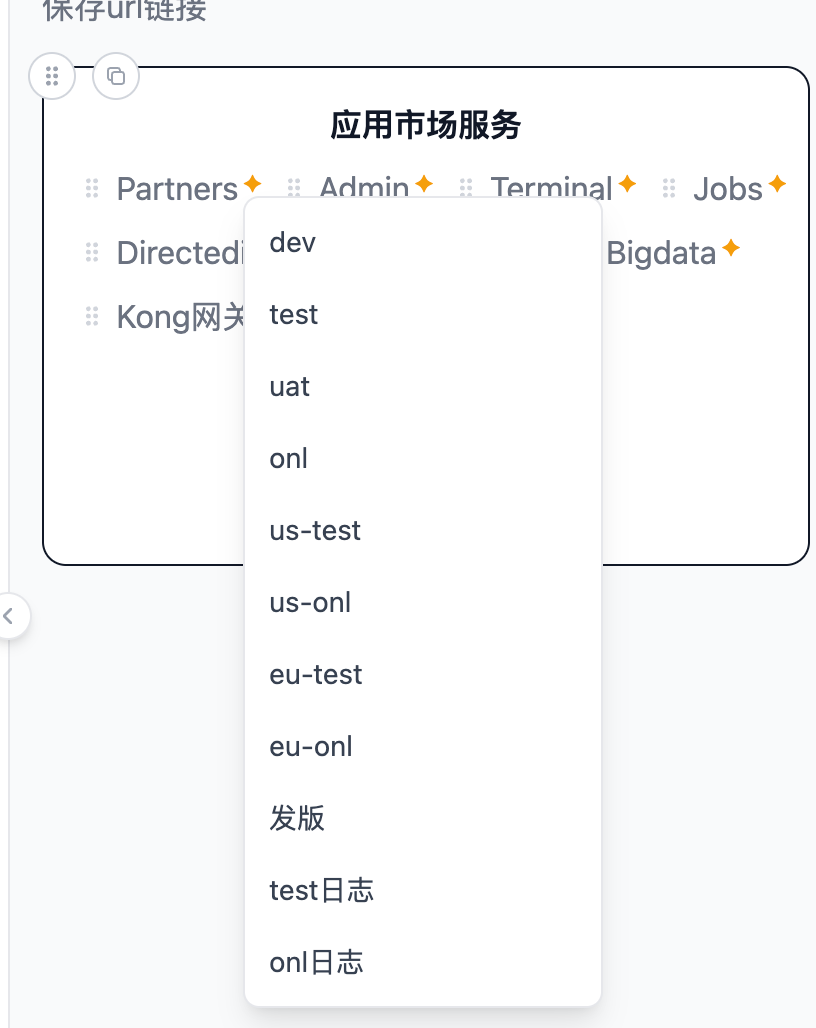Image resolution: width=816 pixels, height=1028 pixels.
Task: Choose test from the dropdown menu
Action: coord(294,315)
